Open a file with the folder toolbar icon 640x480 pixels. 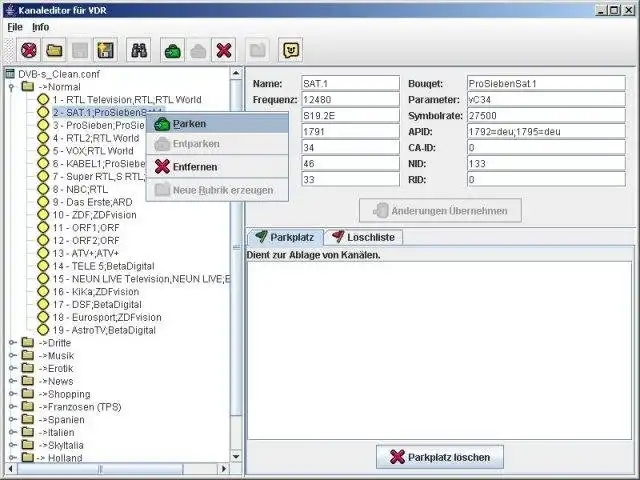coord(54,50)
